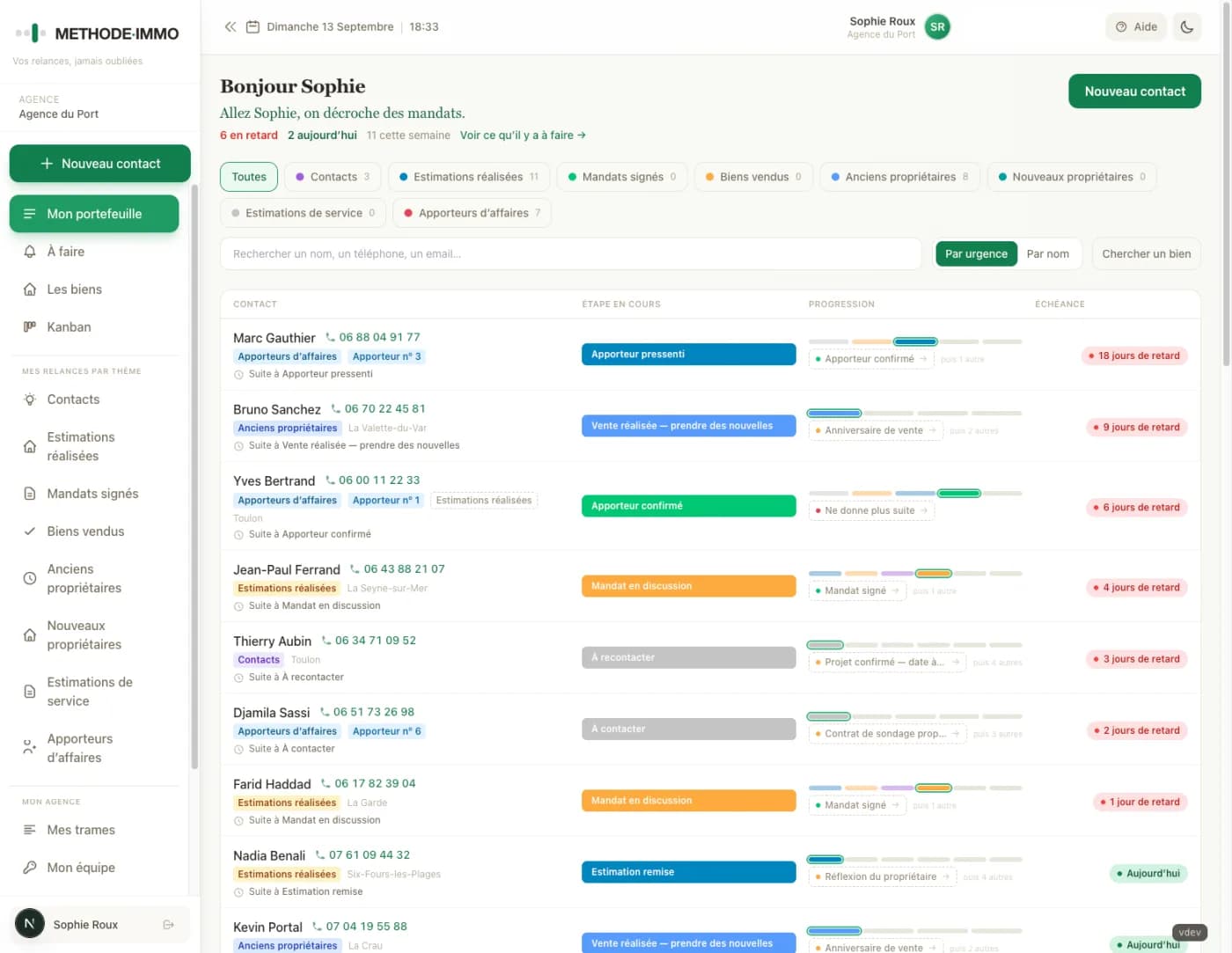Screen dimensions: 1232x953
Task: Click 'Apporteur pressenti' stage for Marc Gauthier
Action: 688,355
